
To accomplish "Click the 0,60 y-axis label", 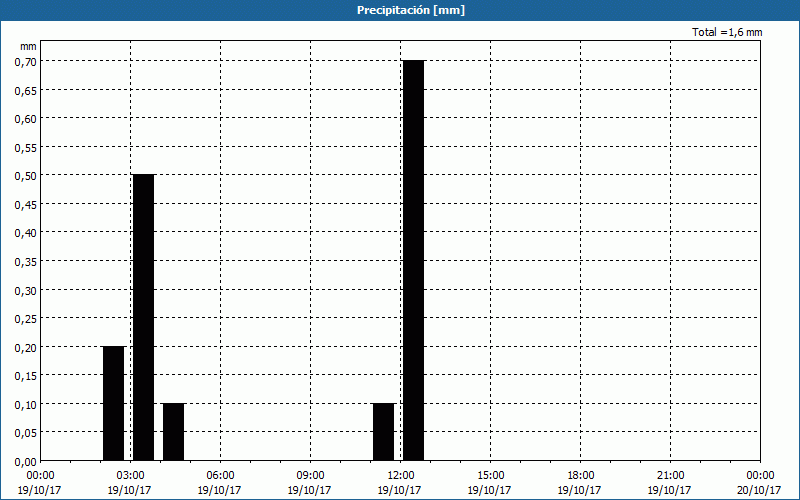I will pos(26,119).
